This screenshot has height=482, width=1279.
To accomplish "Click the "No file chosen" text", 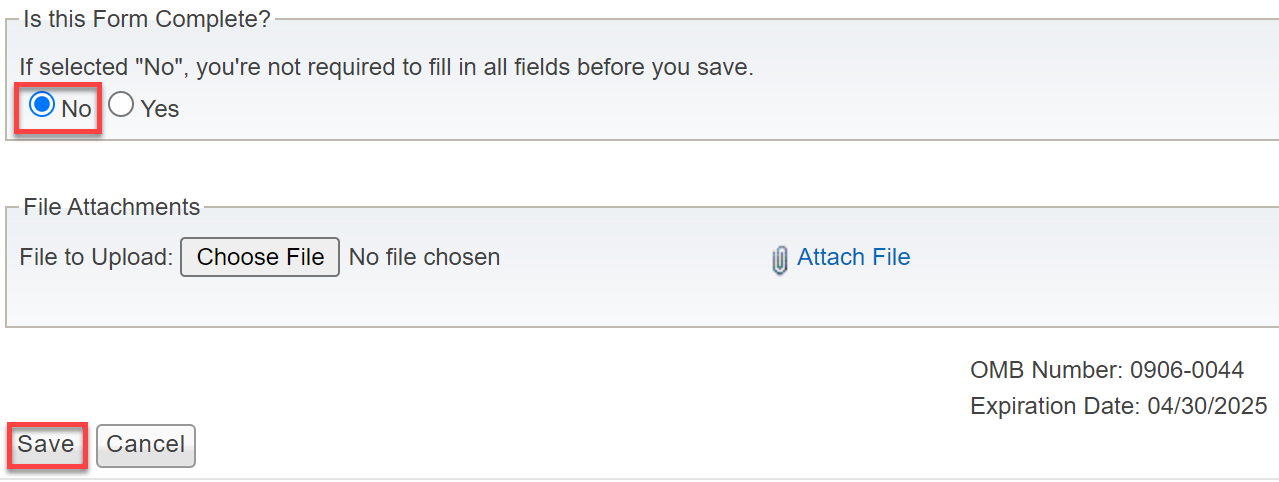I will click(x=424, y=257).
